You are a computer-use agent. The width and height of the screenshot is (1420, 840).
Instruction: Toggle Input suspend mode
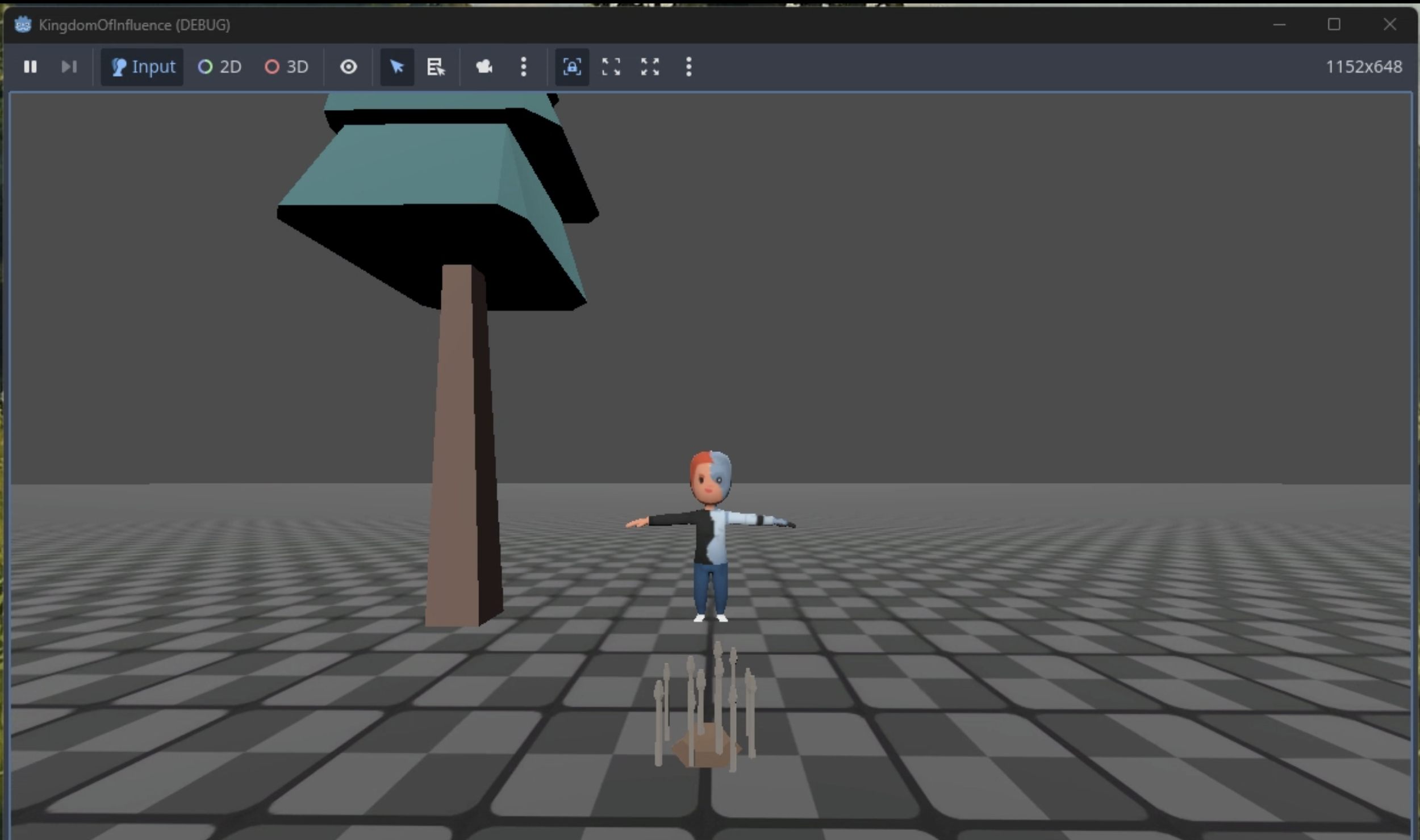[x=141, y=67]
